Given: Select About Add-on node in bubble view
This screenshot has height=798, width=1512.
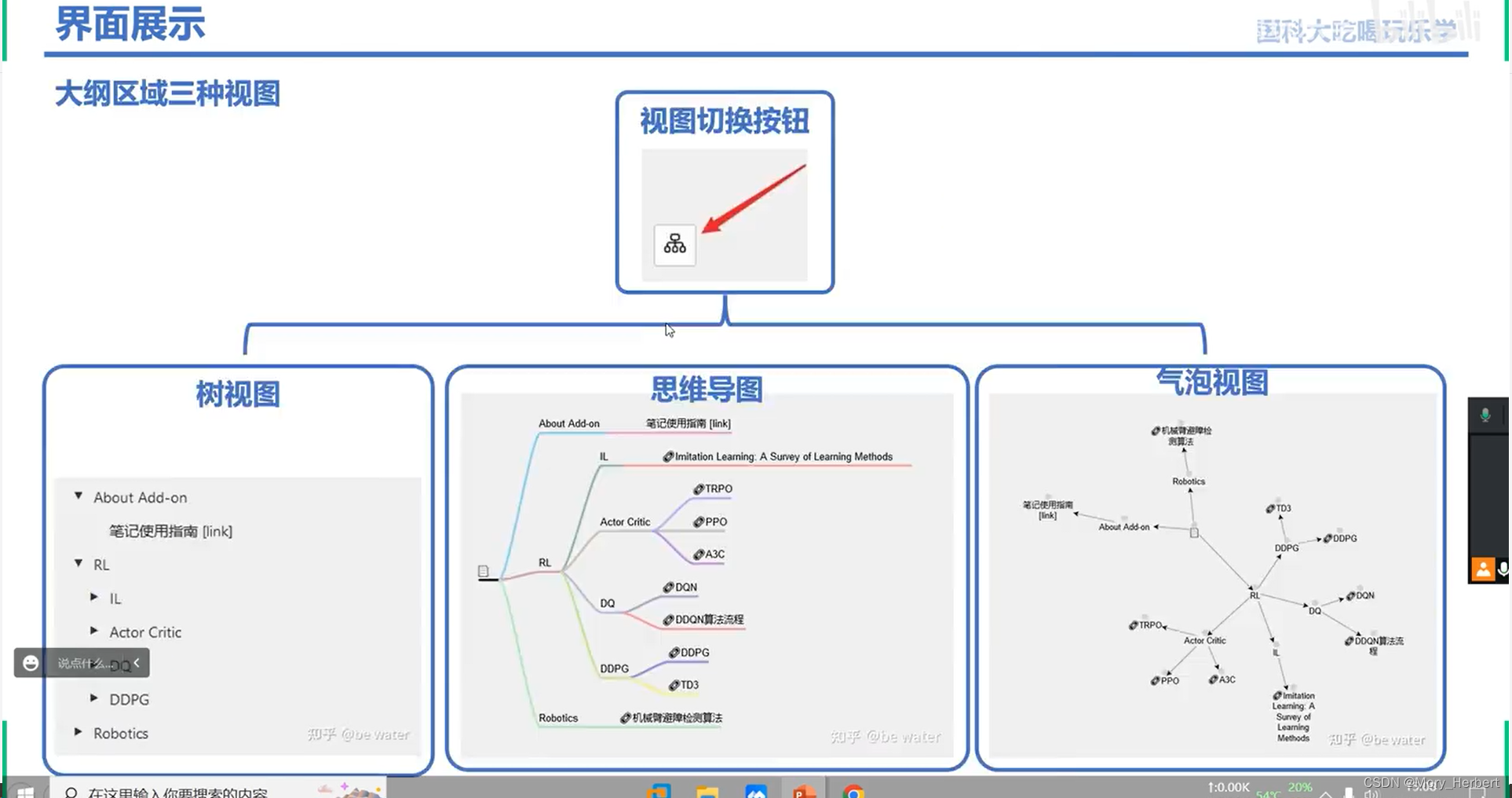Looking at the screenshot, I should pyautogui.click(x=1124, y=527).
